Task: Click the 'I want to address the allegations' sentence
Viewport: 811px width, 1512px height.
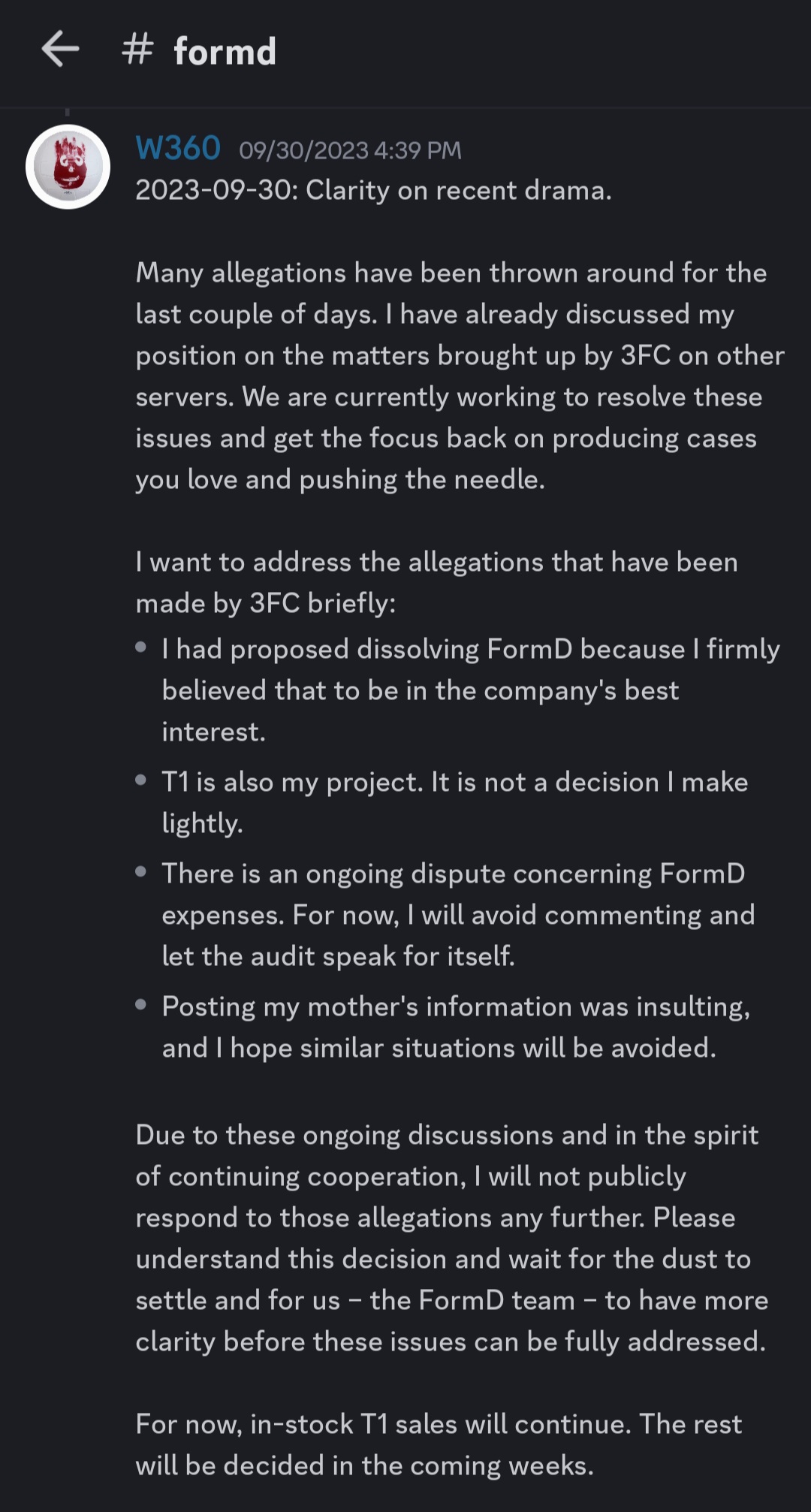Action: click(436, 582)
